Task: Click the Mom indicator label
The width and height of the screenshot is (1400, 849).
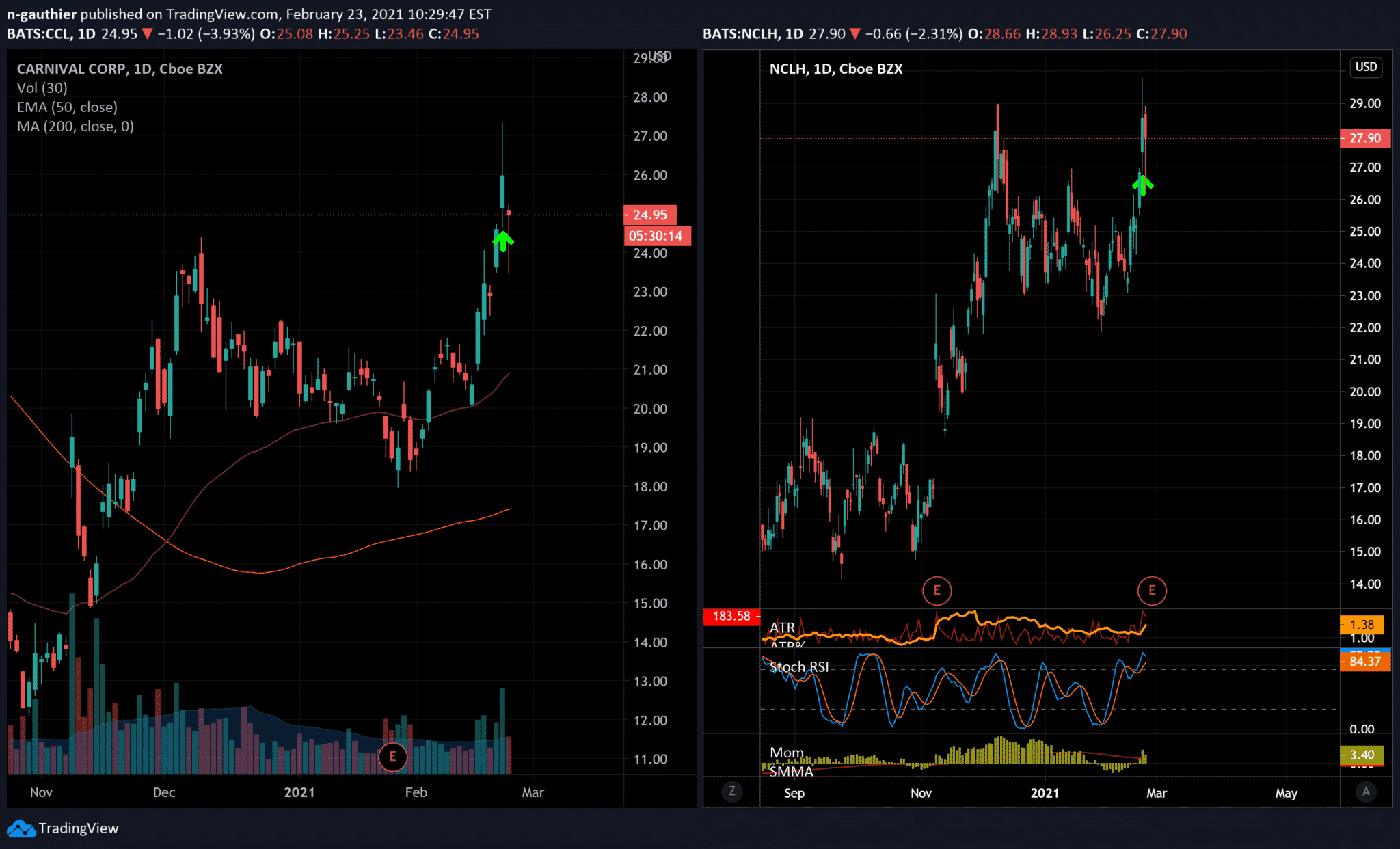Action: (787, 753)
